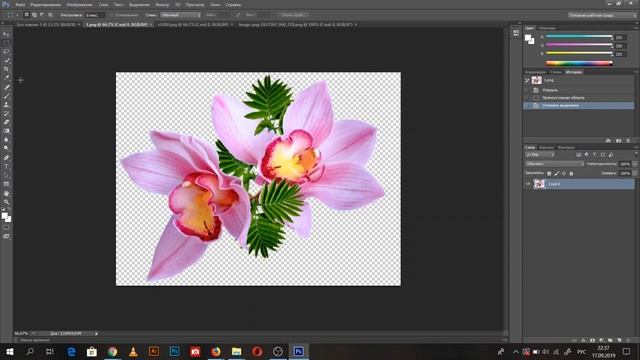Choose Intersect with selection mode
Screen dimensions: 640x360
point(50,15)
